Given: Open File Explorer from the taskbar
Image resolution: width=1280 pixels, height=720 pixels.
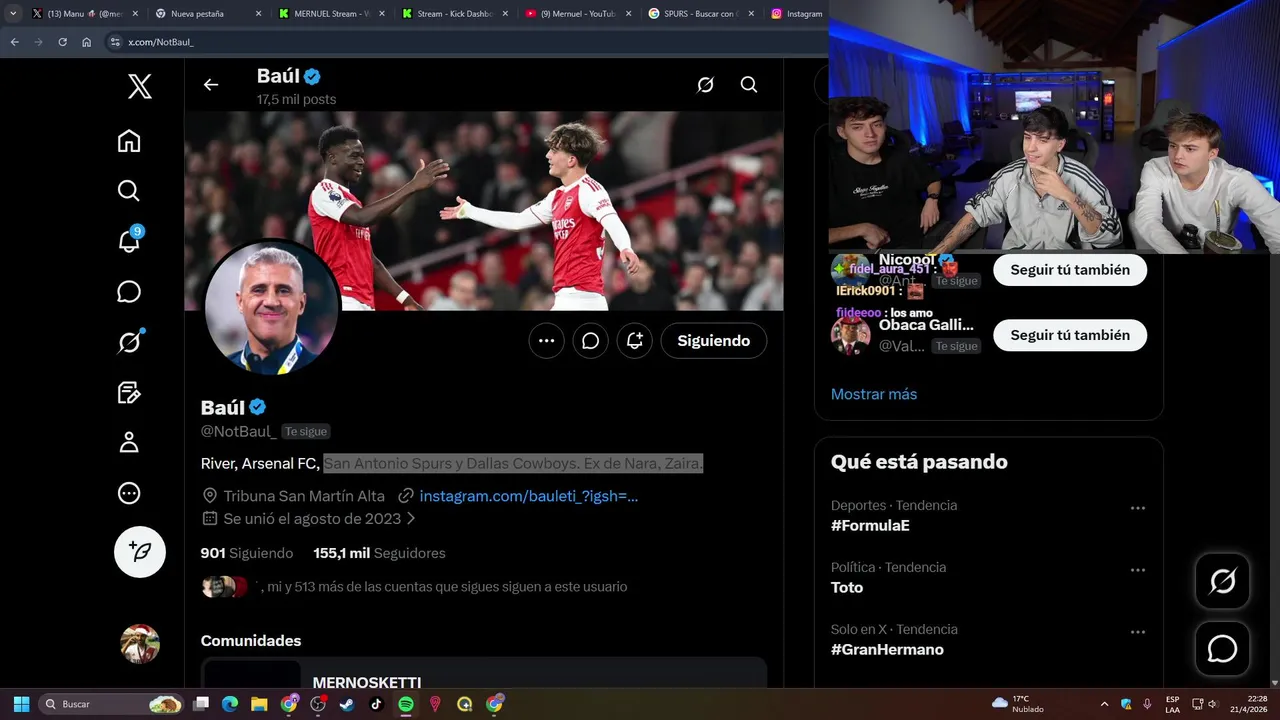Looking at the screenshot, I should pos(259,704).
